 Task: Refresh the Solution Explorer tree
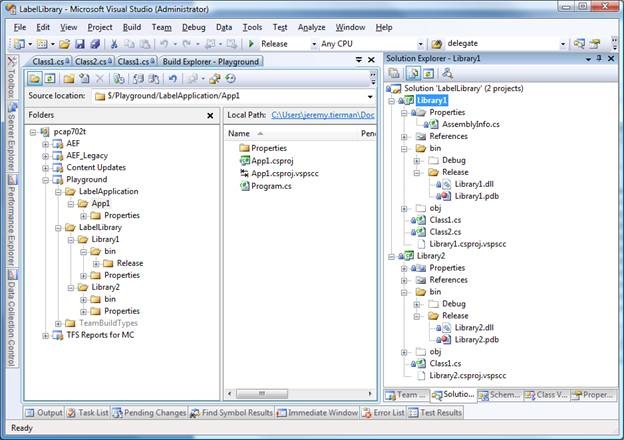428,73
